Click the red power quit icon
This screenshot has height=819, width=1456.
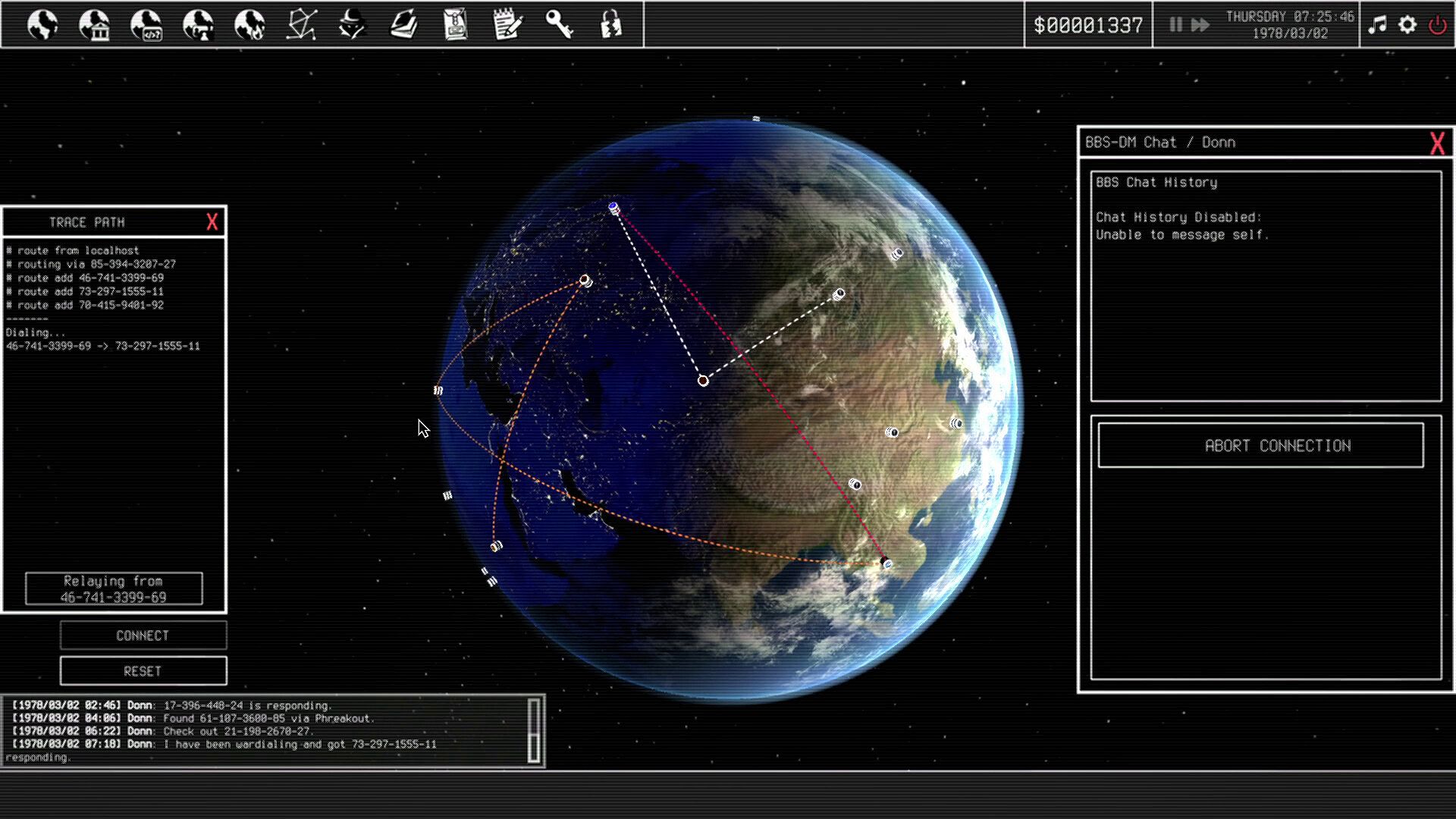pos(1437,25)
